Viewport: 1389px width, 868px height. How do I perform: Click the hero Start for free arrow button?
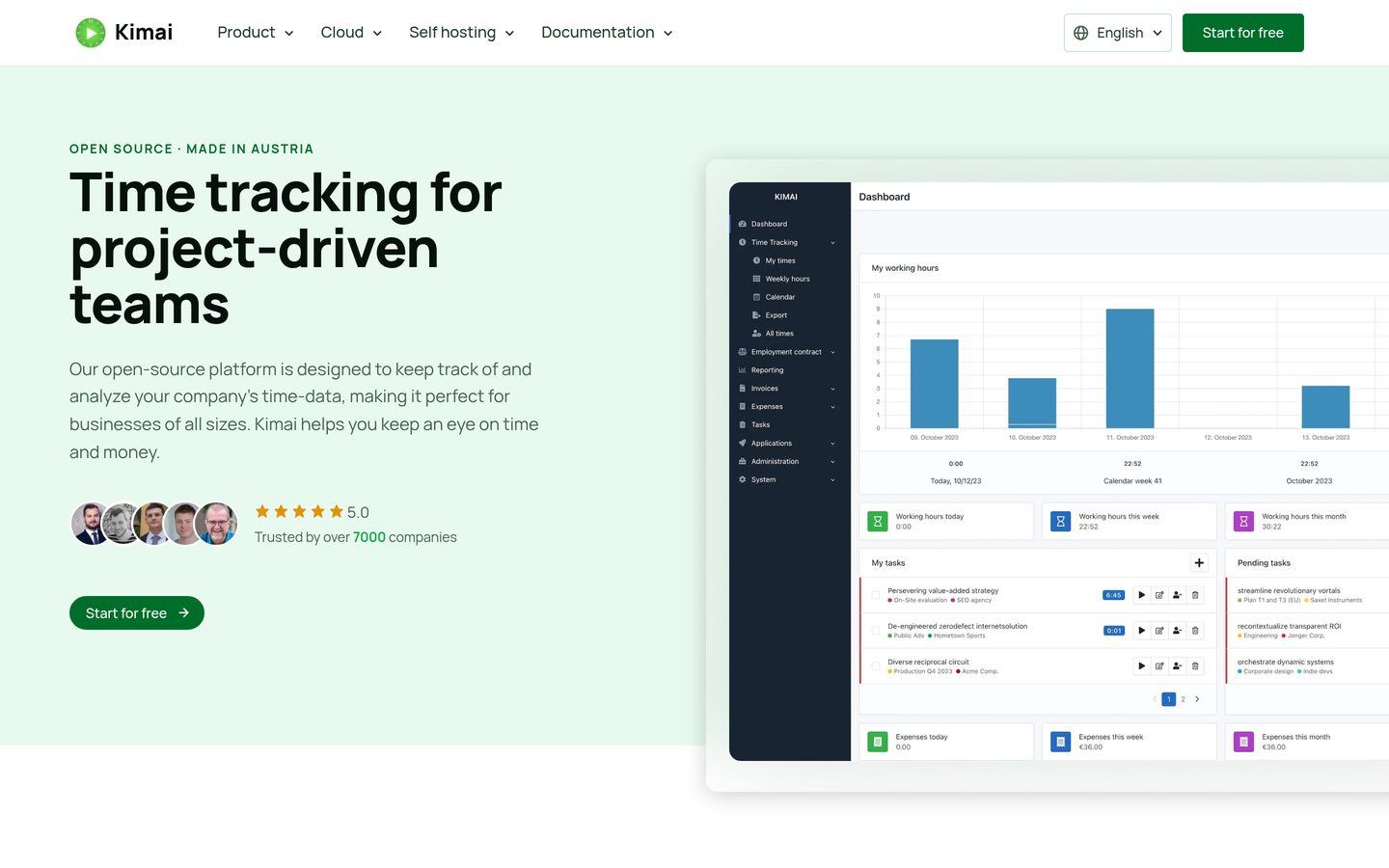(137, 613)
